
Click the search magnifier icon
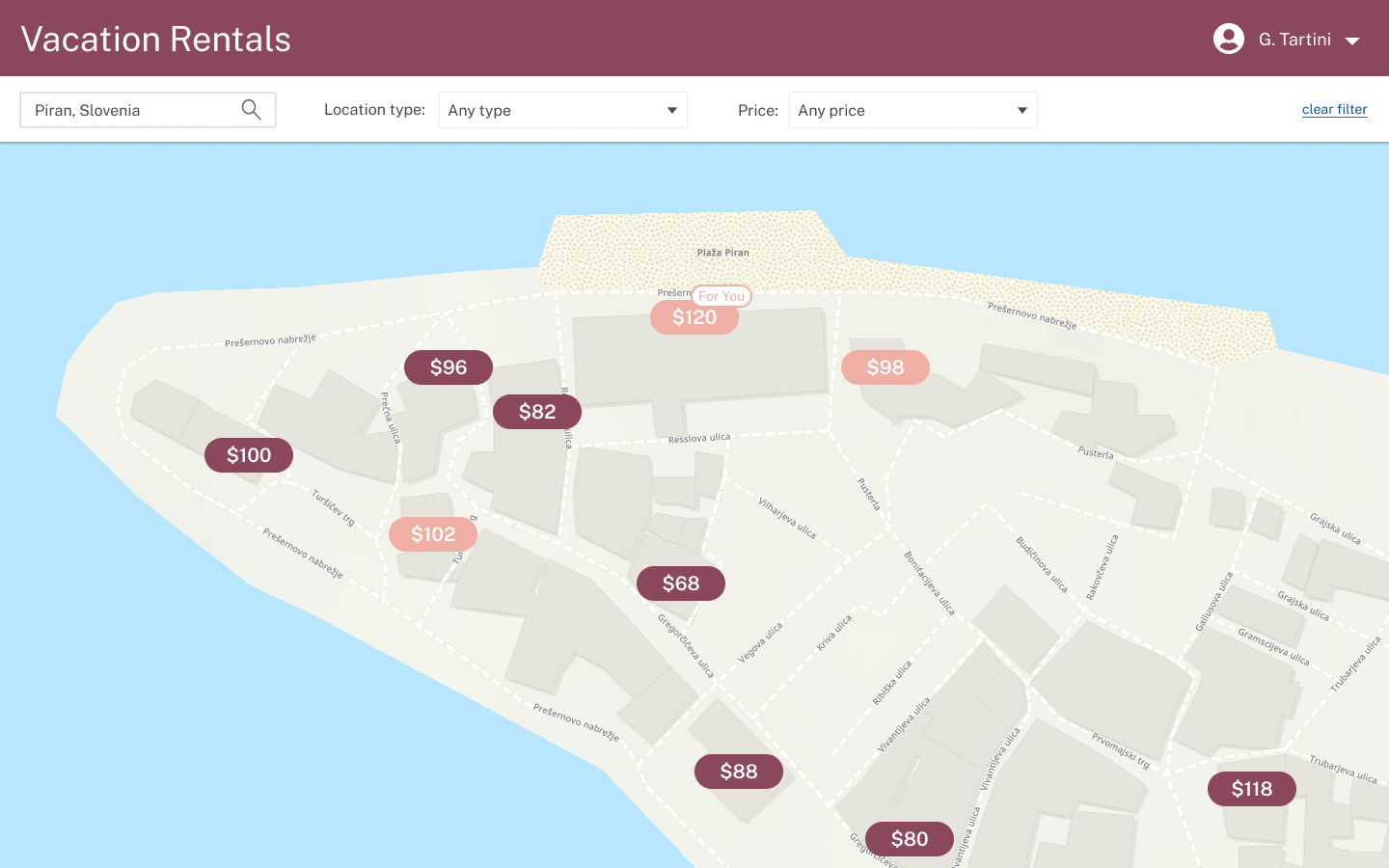coord(251,110)
